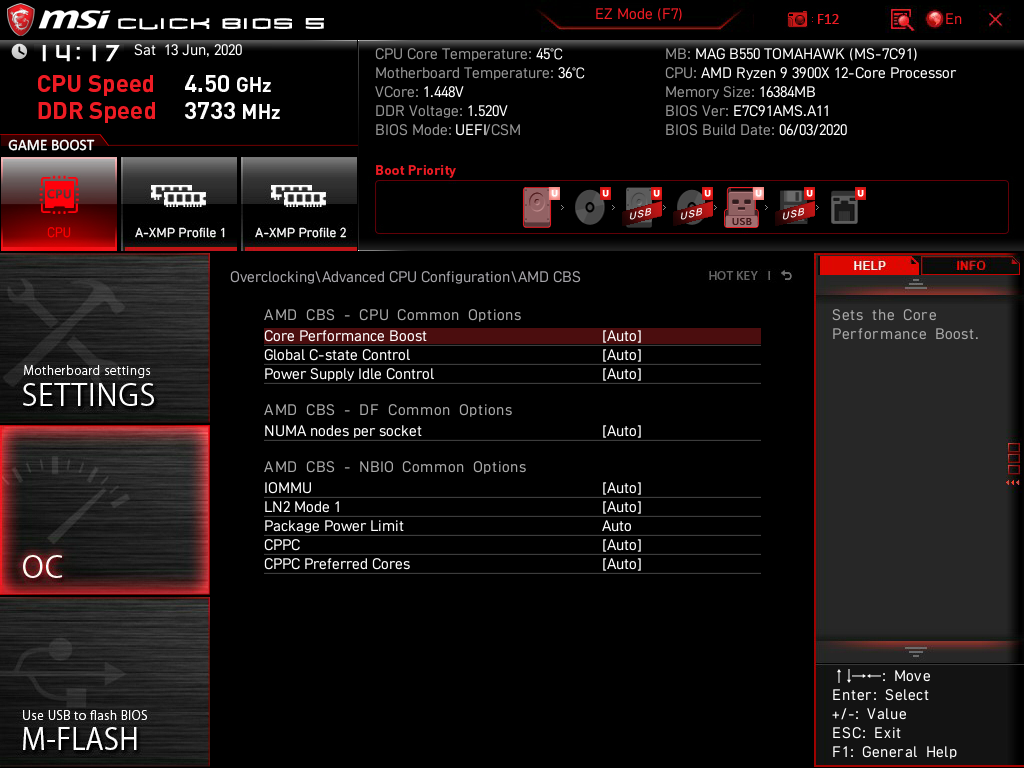1024x768 pixels.
Task: Select the USB hard disk boot icon
Action: coord(642,207)
